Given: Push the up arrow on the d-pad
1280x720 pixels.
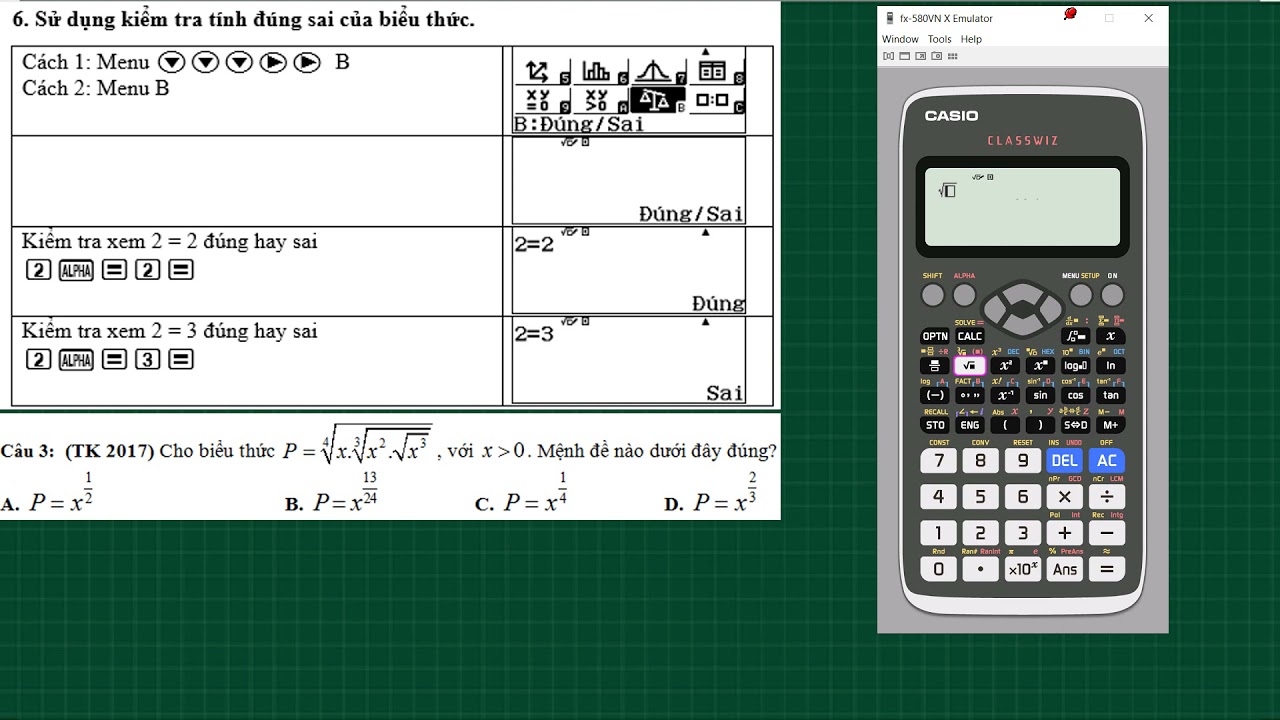Looking at the screenshot, I should click(1022, 292).
